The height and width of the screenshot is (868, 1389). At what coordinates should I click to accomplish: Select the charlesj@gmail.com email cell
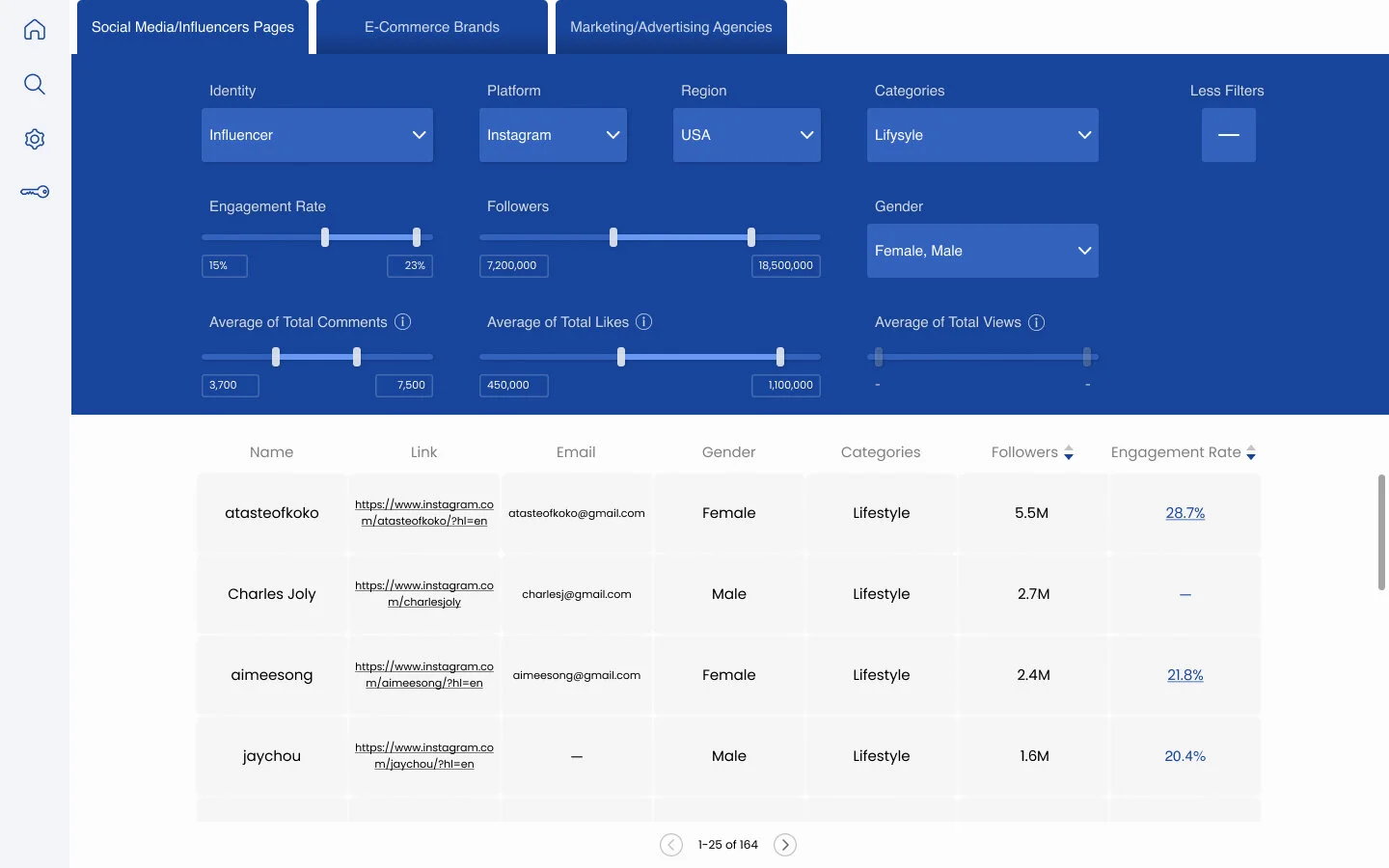coord(577,594)
